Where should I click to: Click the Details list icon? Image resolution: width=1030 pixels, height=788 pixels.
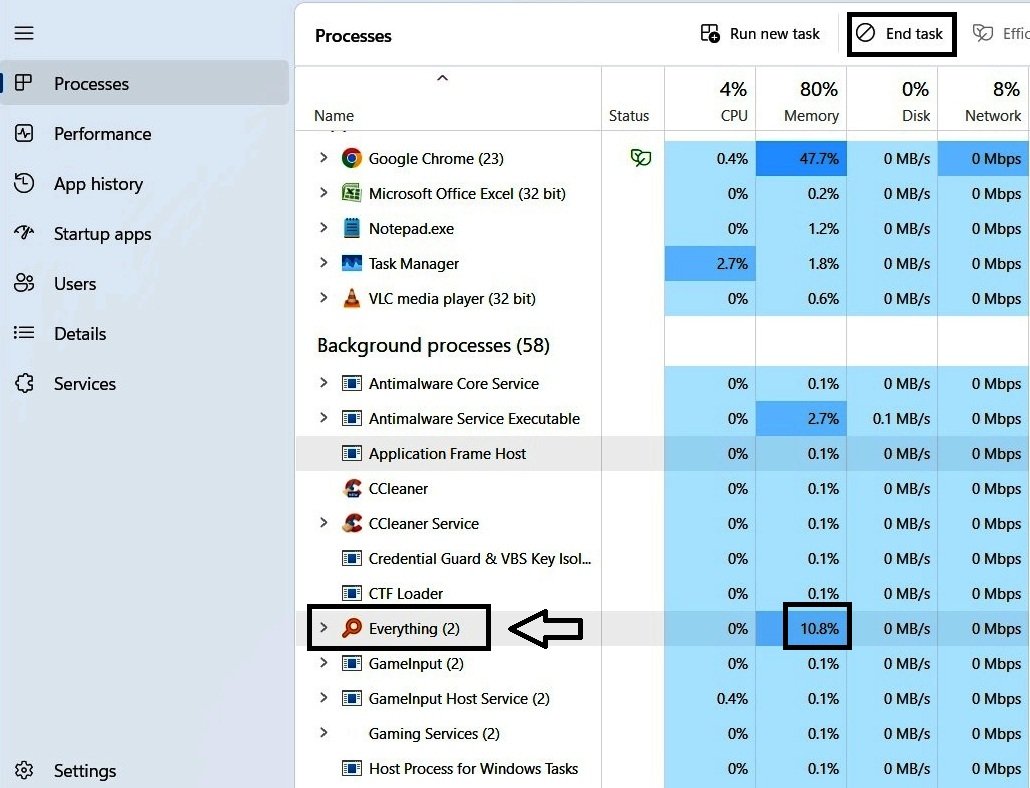pos(24,333)
